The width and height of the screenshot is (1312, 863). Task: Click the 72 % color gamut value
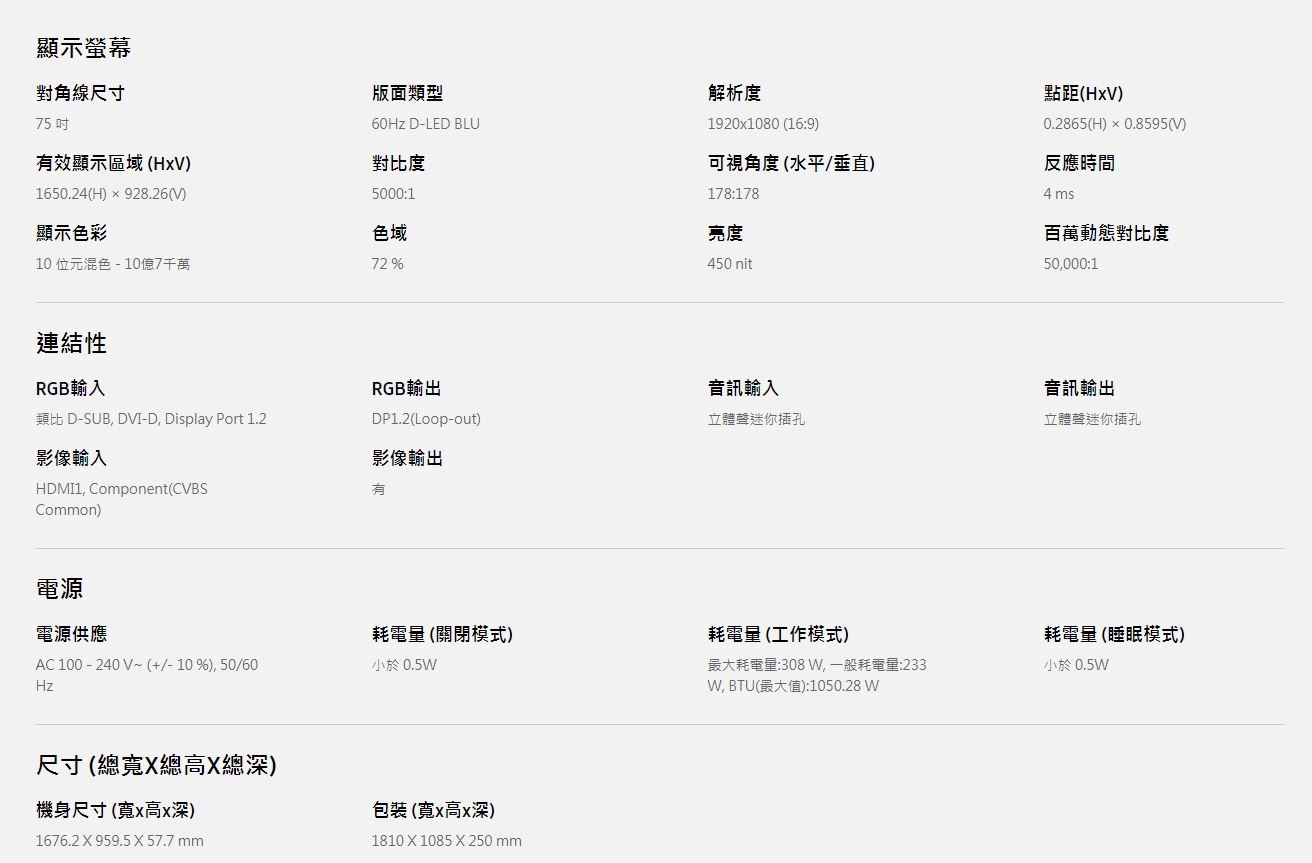point(387,264)
